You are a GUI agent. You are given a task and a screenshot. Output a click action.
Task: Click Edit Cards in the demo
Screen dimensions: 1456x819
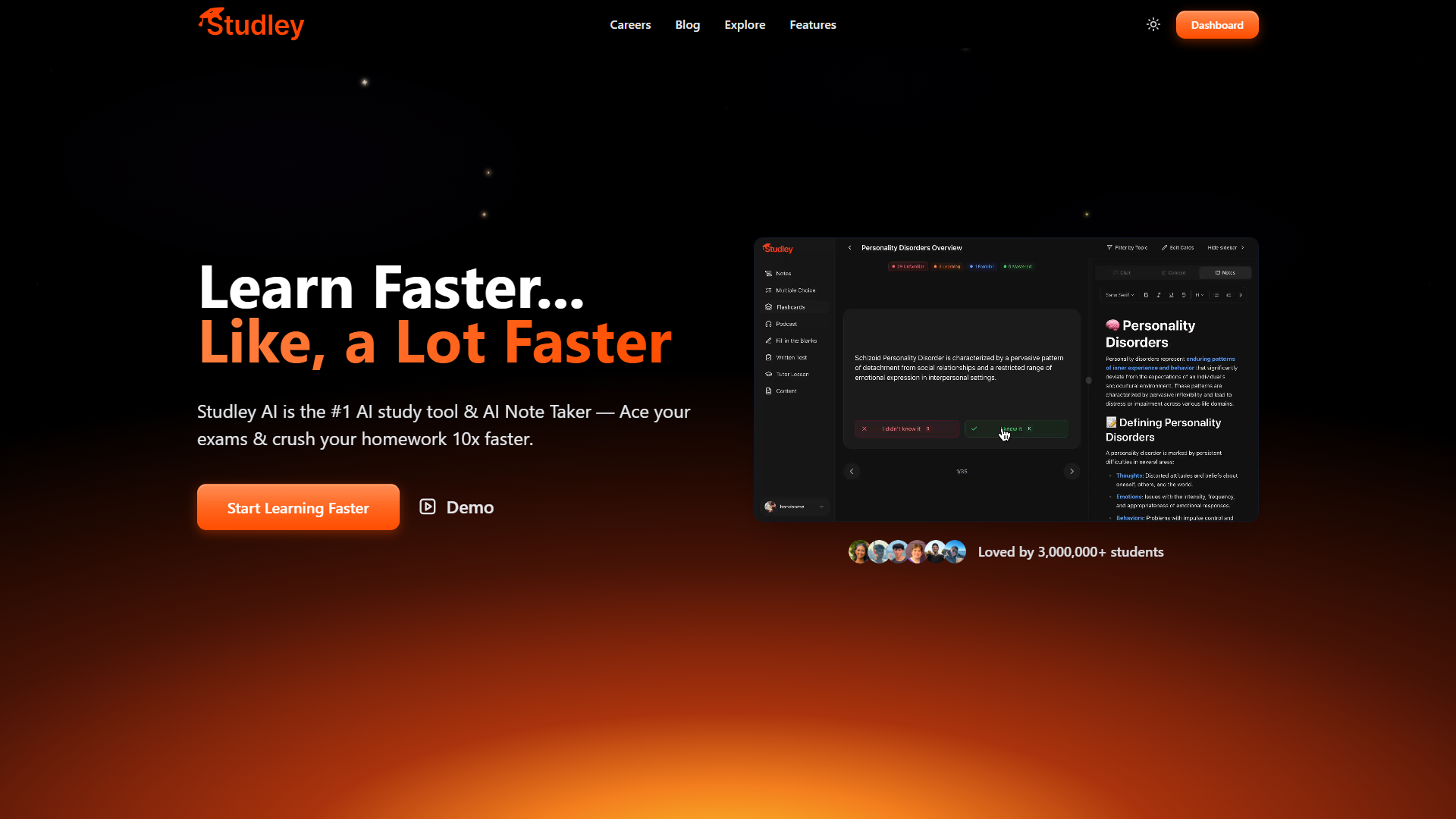pyautogui.click(x=1178, y=248)
